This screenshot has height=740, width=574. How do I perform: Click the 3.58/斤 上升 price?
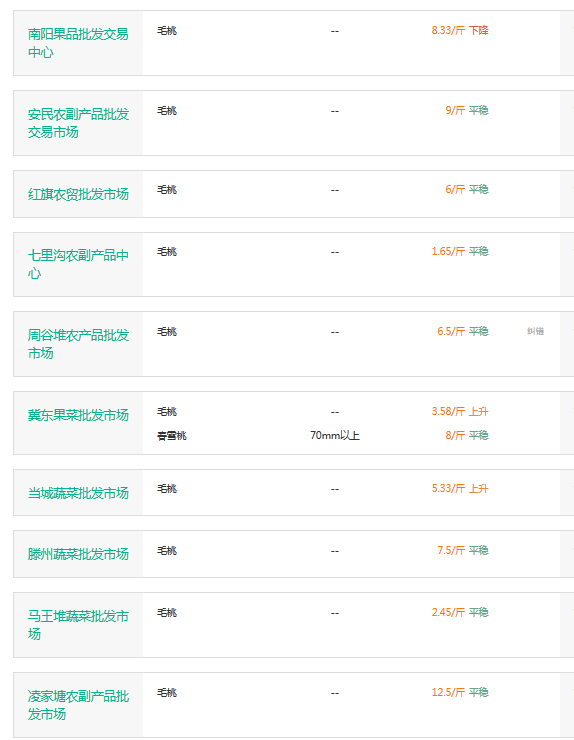point(460,412)
